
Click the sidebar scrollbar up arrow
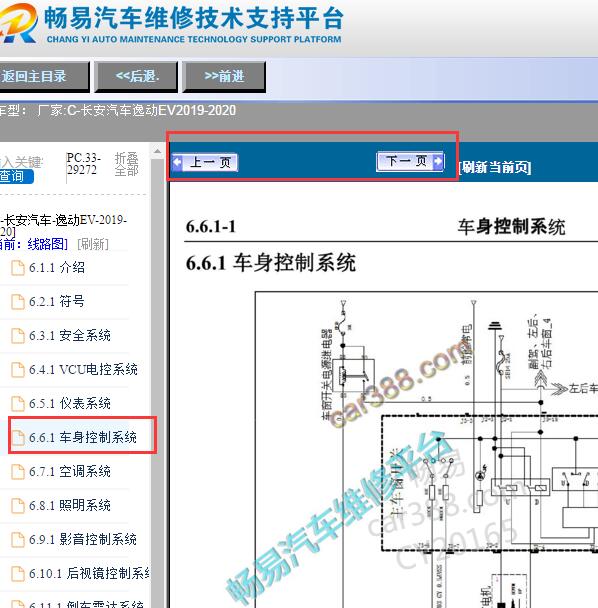pyautogui.click(x=157, y=151)
